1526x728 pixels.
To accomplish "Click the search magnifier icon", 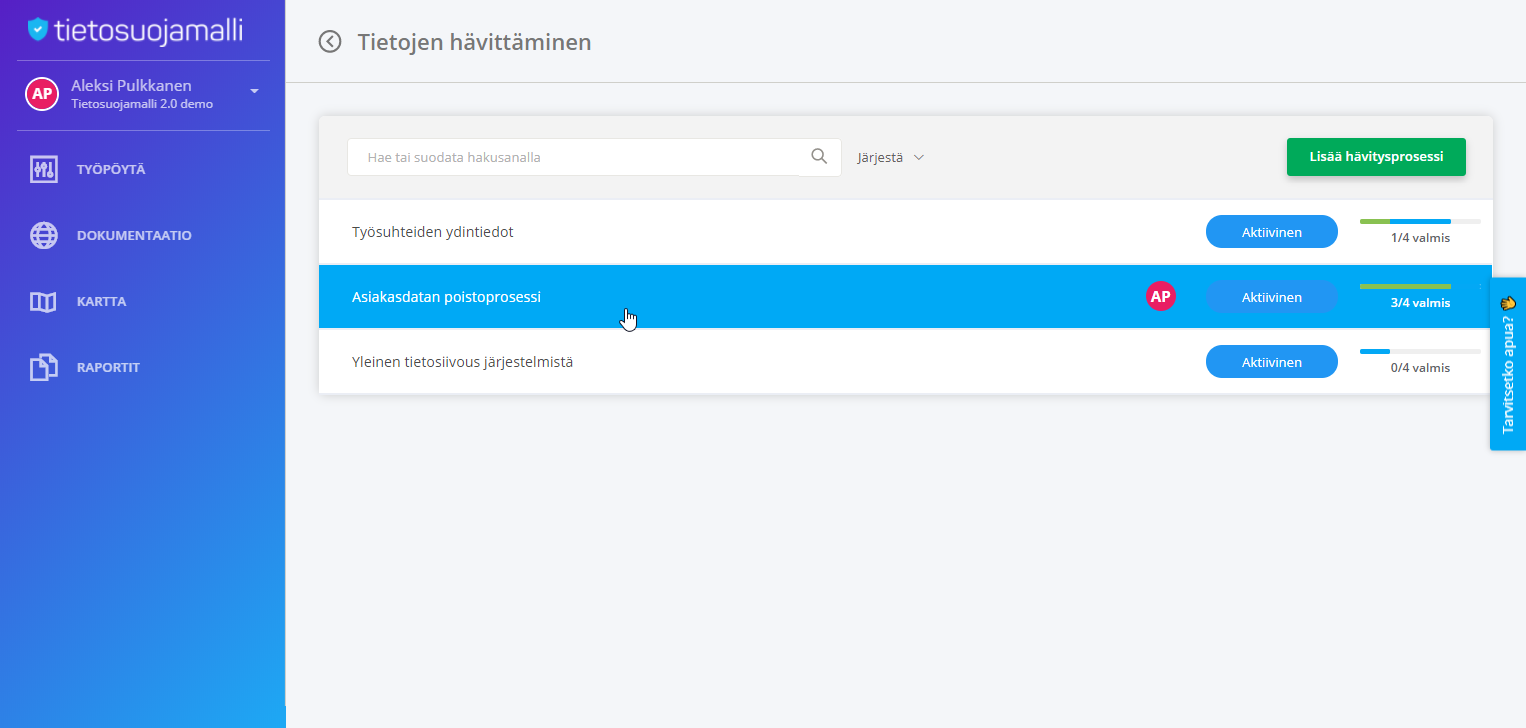I will pos(819,156).
